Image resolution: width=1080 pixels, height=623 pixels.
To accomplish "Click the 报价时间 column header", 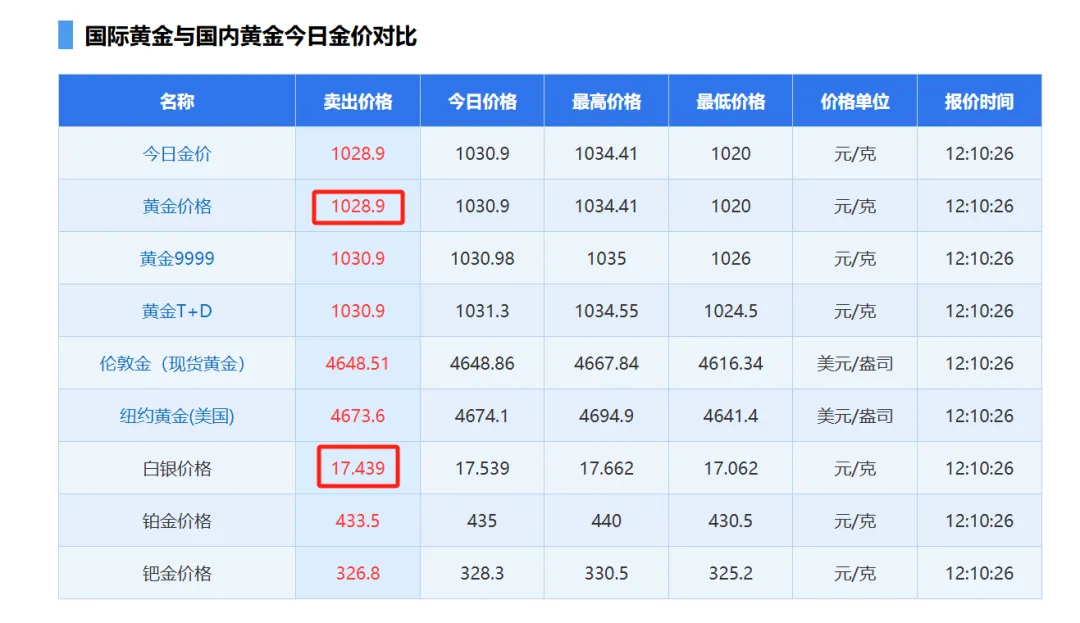I will pos(979,101).
